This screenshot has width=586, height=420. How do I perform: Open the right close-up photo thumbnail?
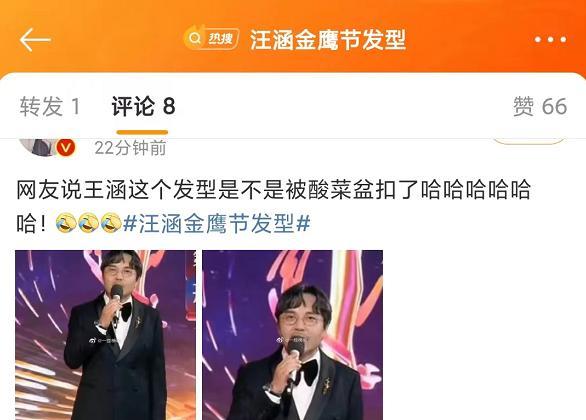coord(293,335)
